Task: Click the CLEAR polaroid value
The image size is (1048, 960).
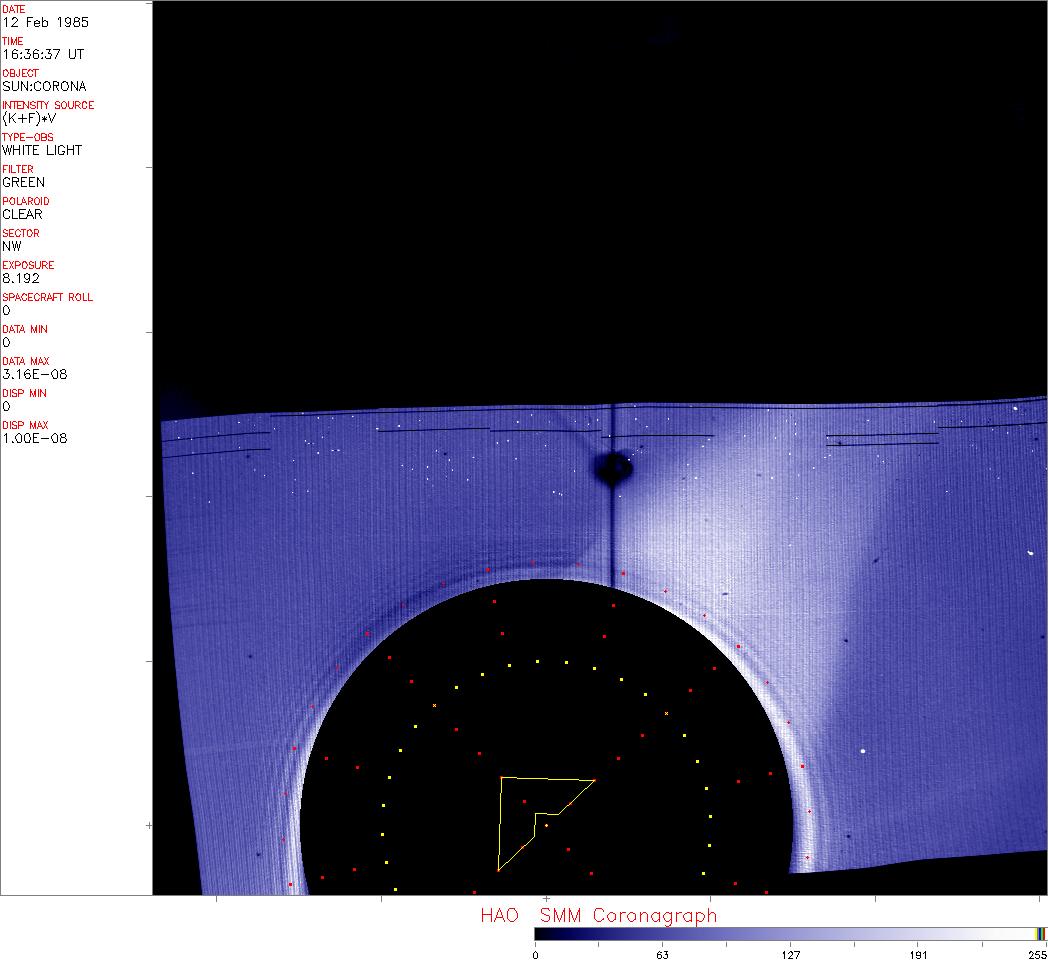Action: pyautogui.click(x=22, y=214)
